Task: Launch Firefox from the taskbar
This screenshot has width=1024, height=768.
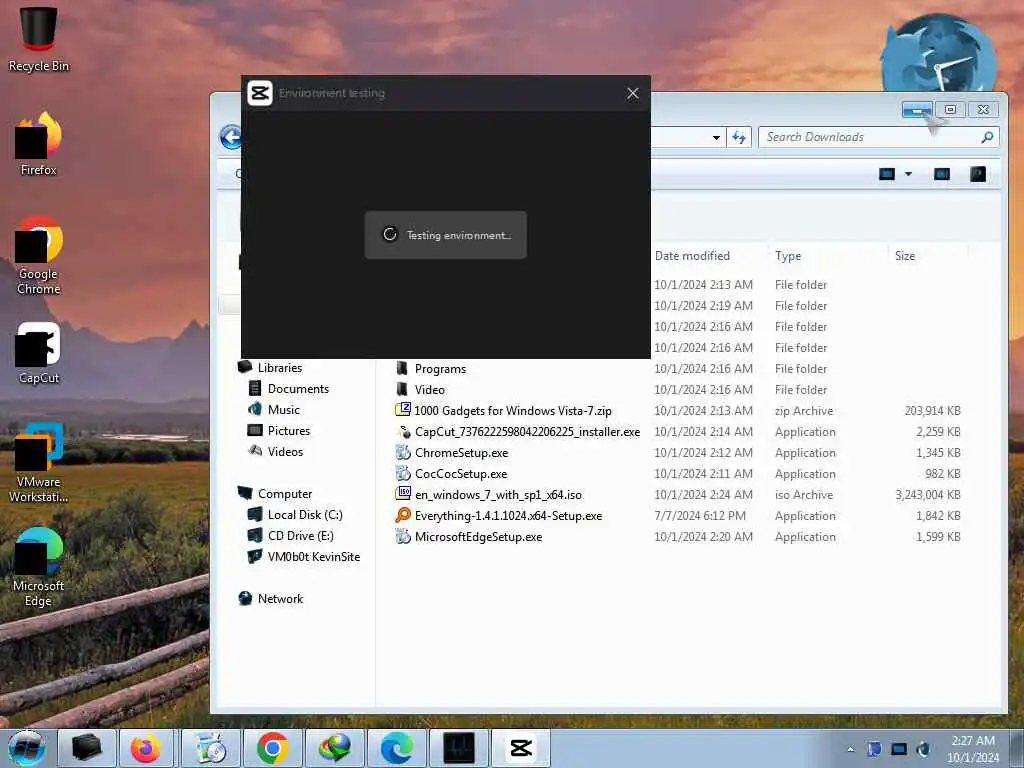Action: (x=145, y=748)
